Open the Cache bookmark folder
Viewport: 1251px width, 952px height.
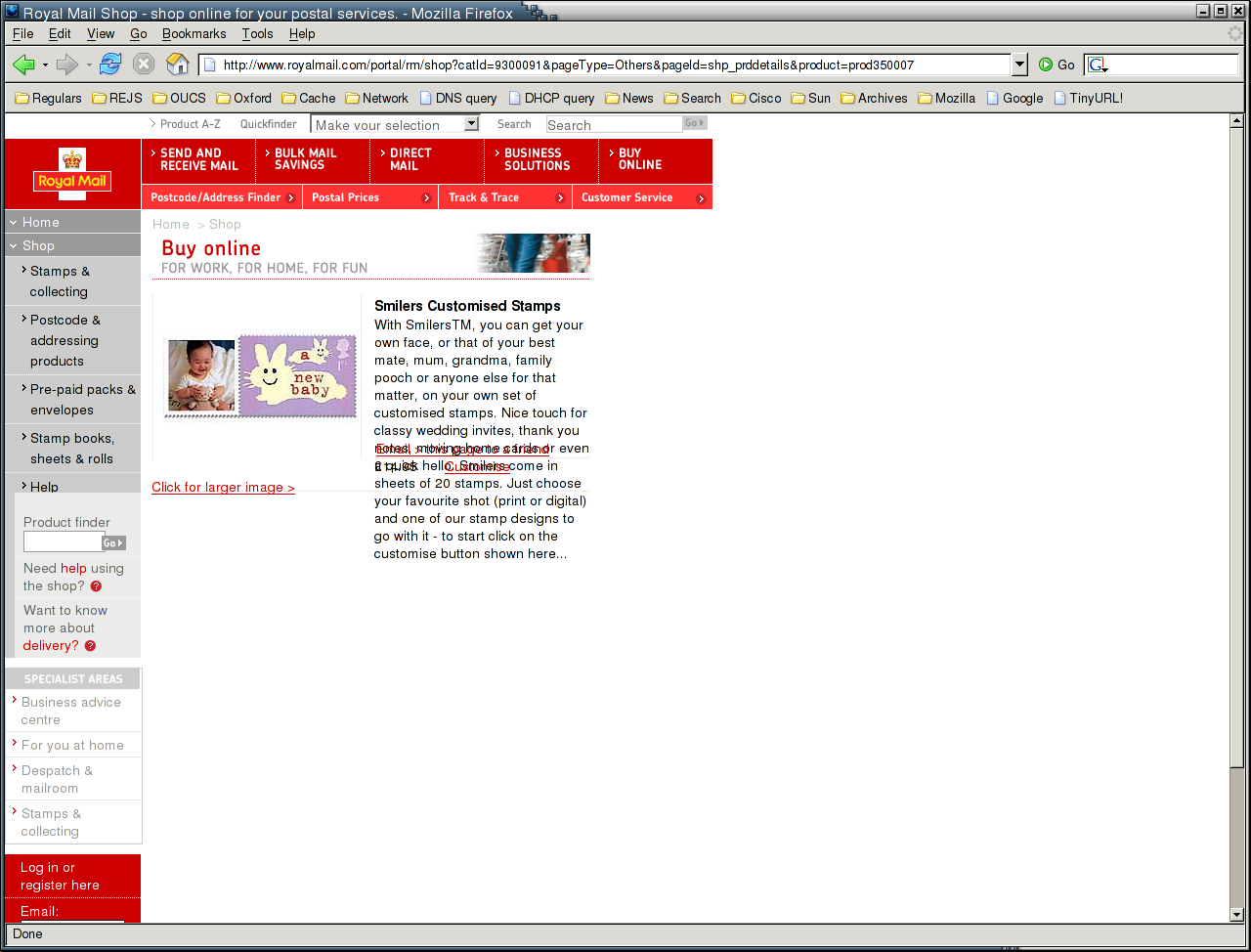coord(308,99)
